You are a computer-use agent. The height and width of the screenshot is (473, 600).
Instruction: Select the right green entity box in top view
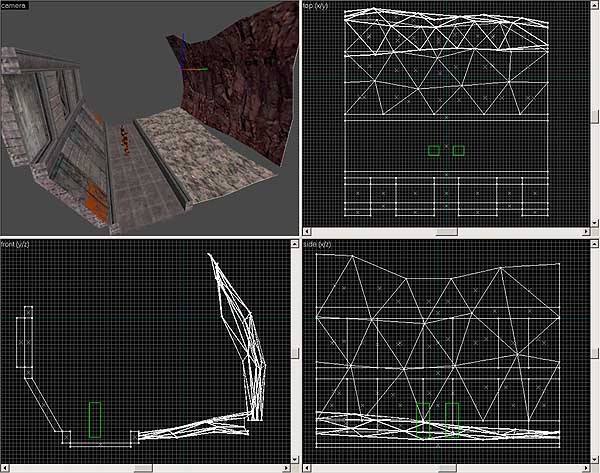(458, 150)
